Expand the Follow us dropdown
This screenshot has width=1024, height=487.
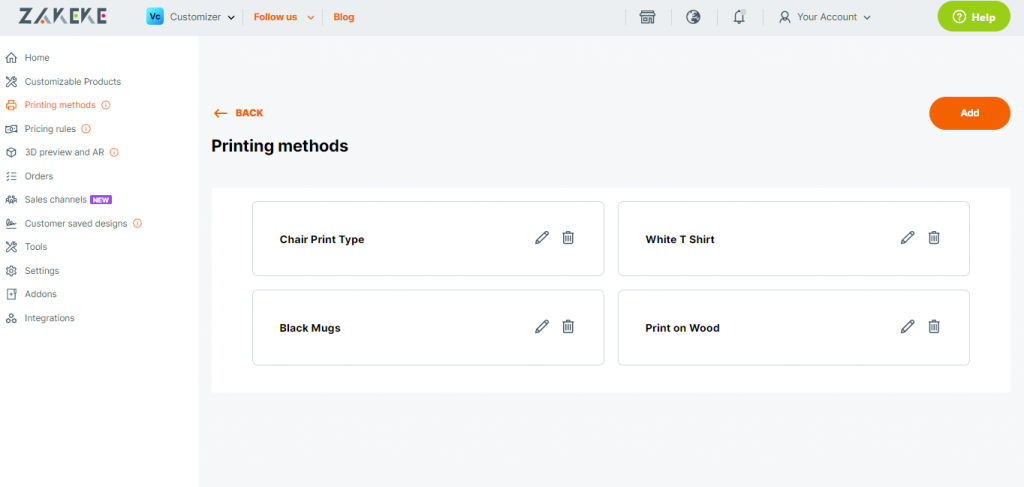[x=284, y=17]
